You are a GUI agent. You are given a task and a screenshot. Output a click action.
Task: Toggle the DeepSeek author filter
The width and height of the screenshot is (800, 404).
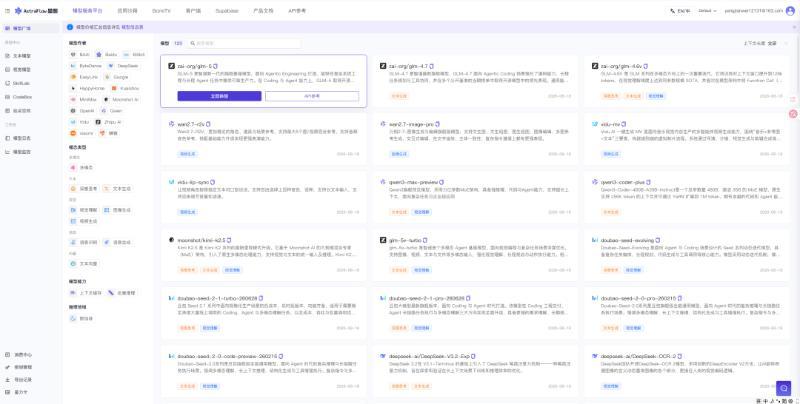point(123,66)
